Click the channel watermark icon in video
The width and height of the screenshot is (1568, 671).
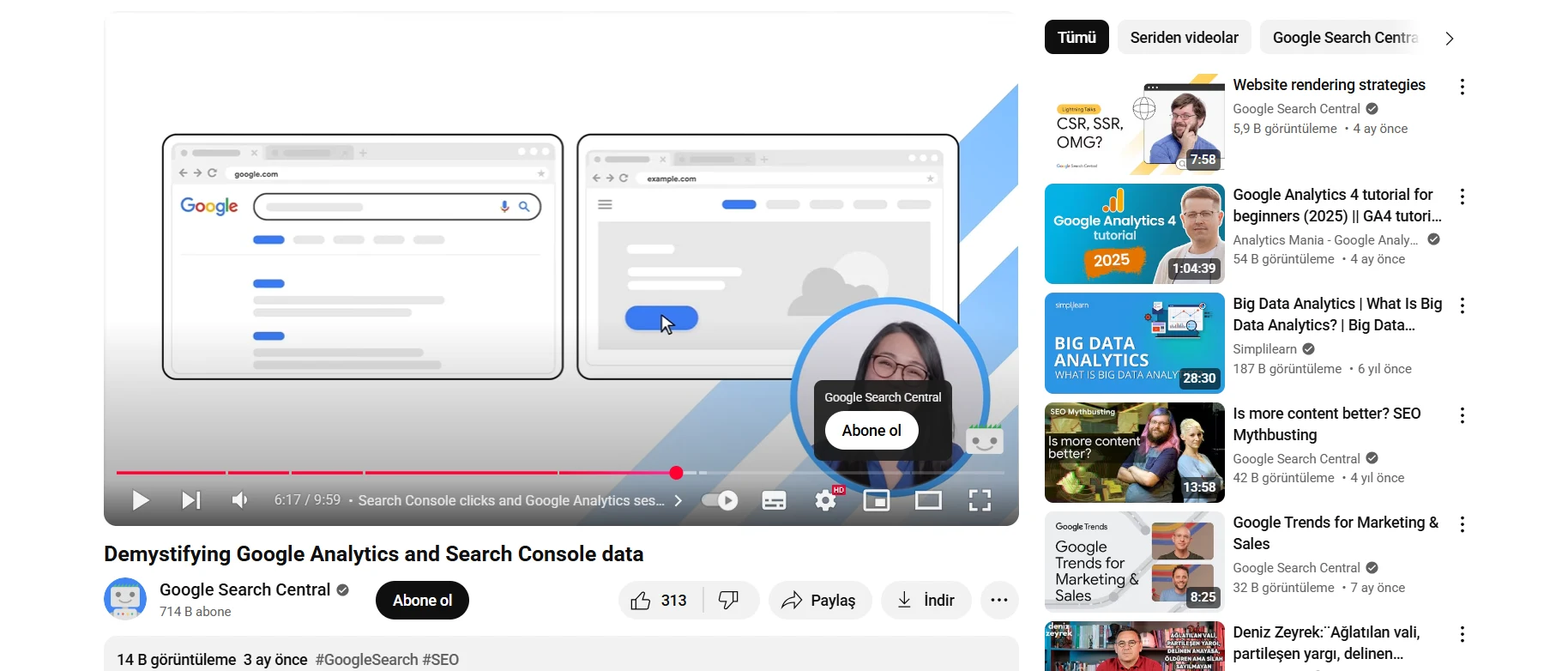[x=984, y=439]
